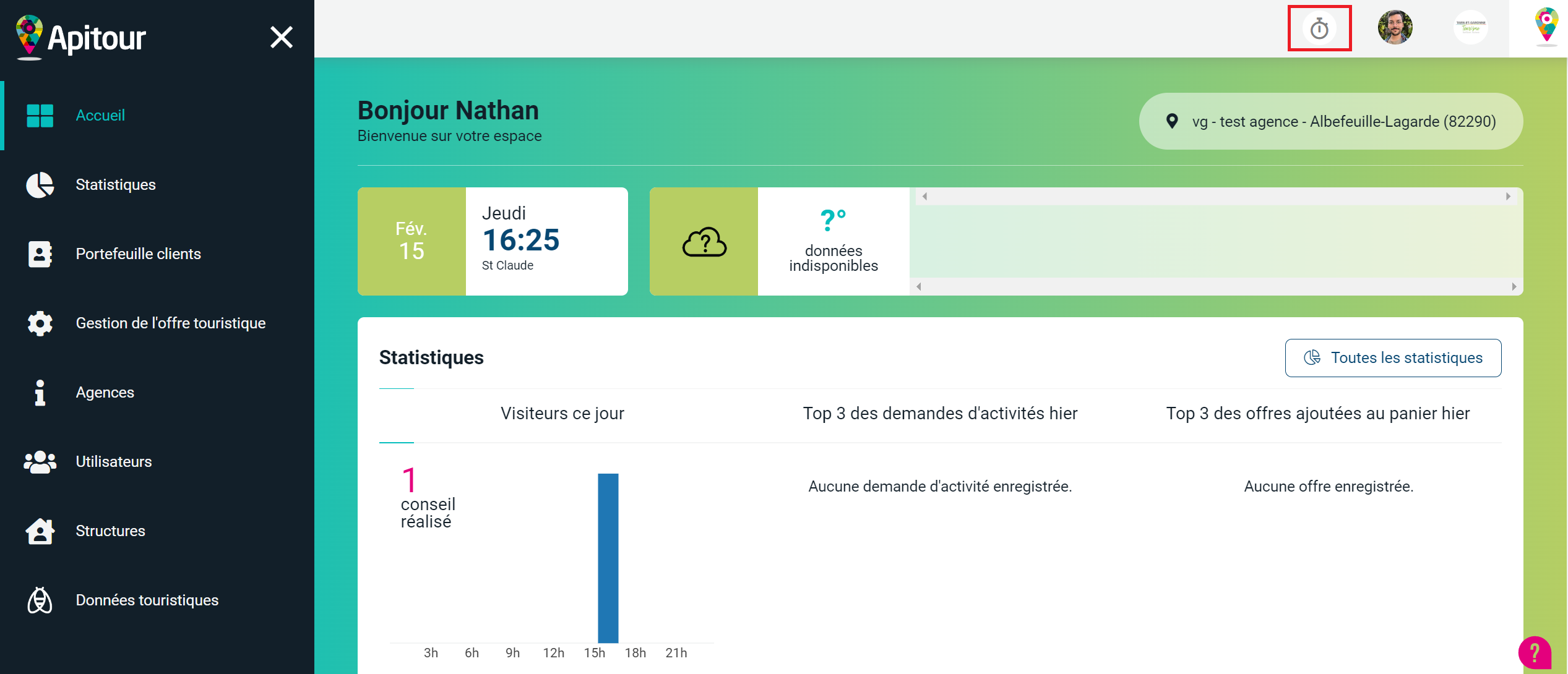Click Toutes les statistiques button
This screenshot has height=674, width=1568.
click(1393, 358)
